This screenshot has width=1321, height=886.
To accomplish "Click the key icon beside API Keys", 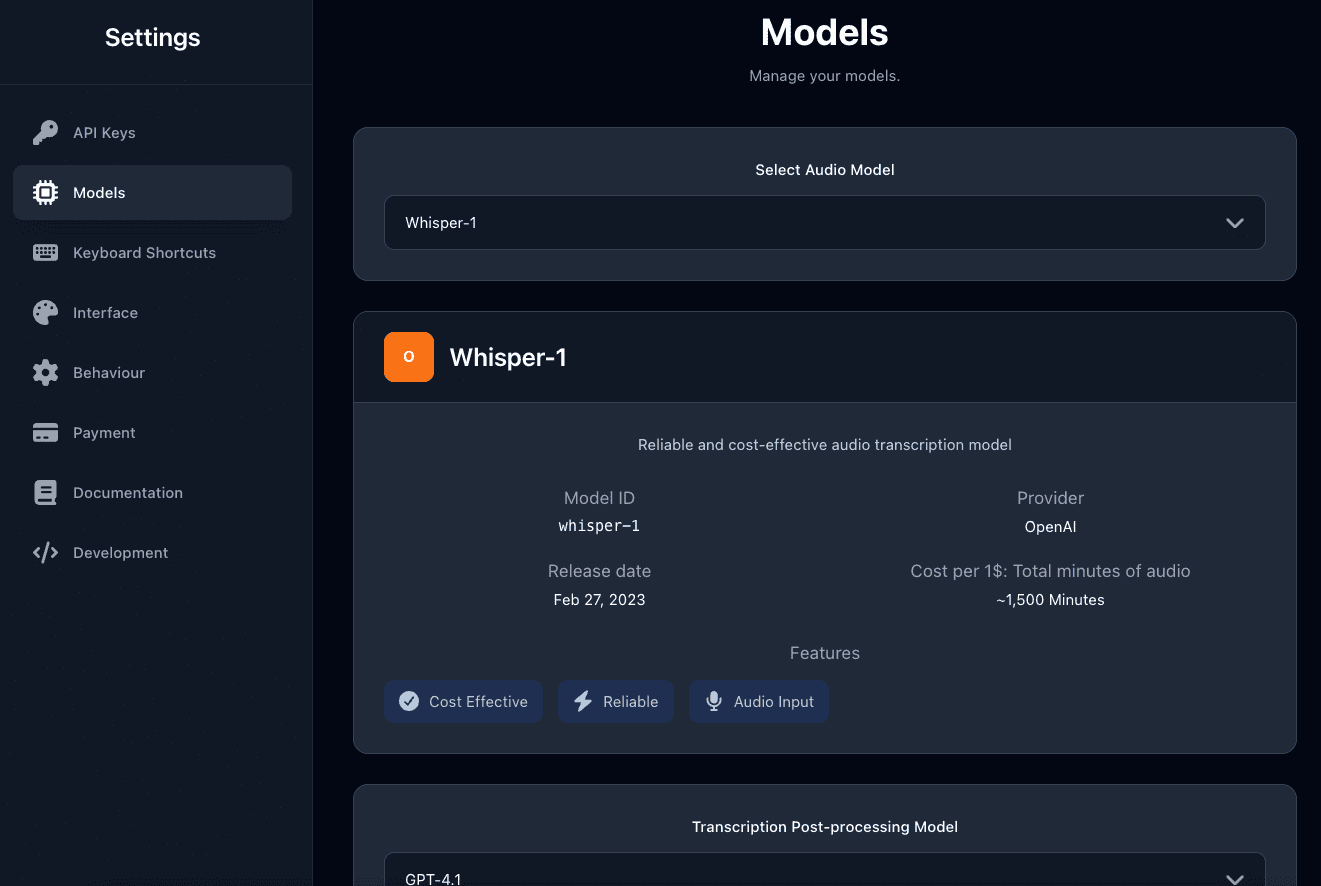I will click(x=45, y=133).
